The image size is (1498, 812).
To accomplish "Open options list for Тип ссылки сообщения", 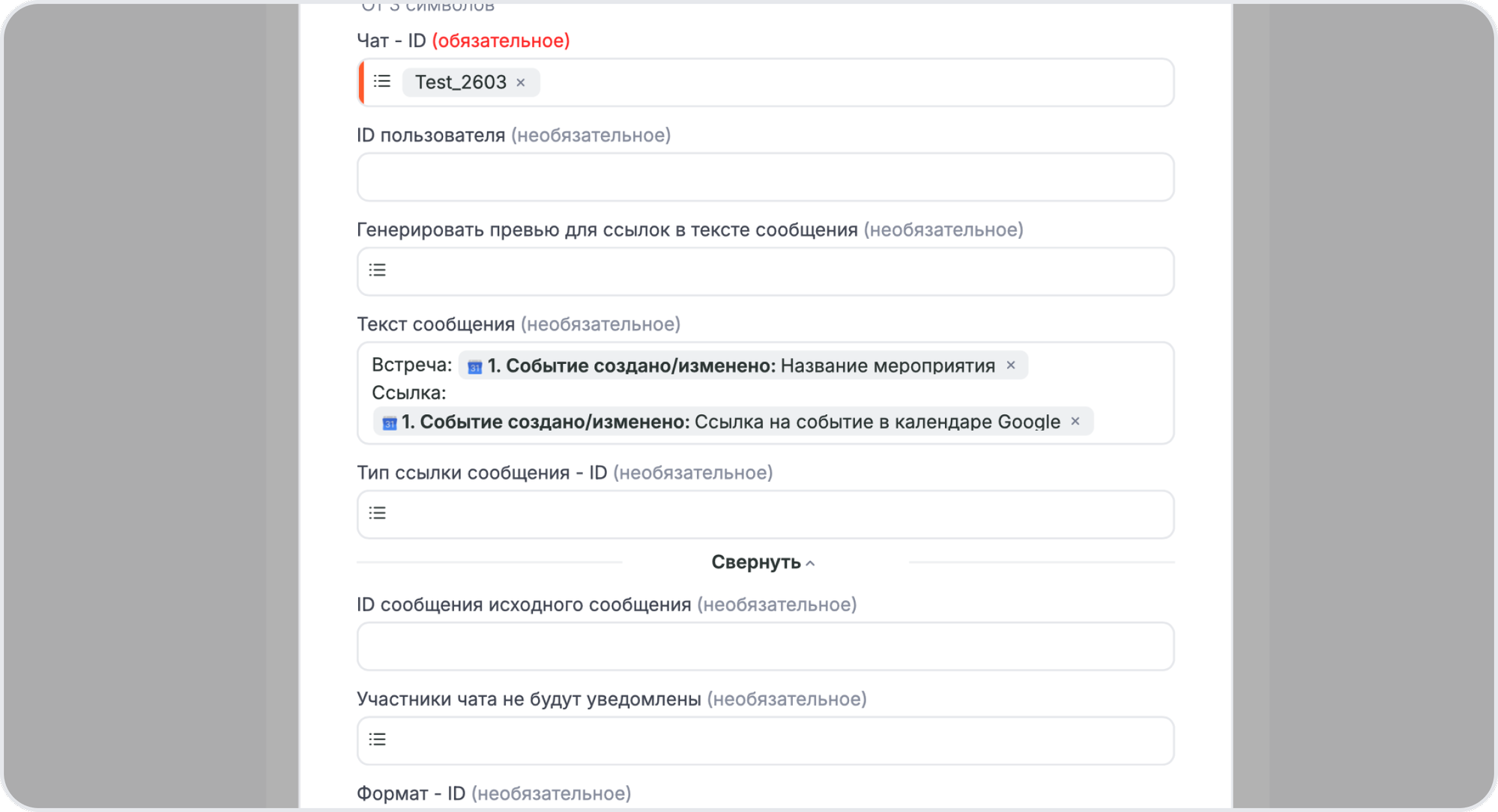I will (377, 513).
